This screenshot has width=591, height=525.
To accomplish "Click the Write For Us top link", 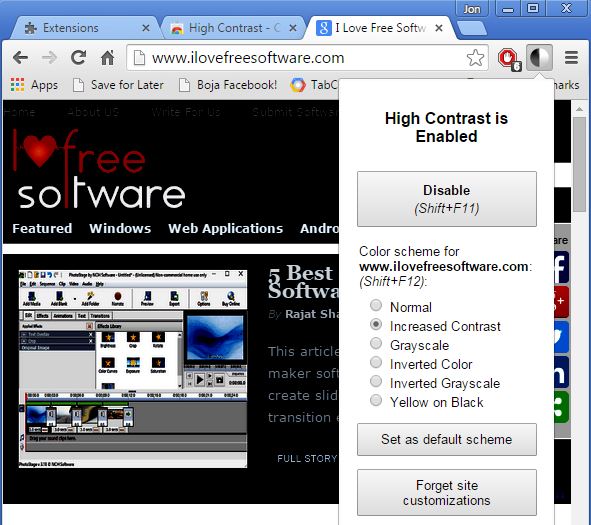I will 186,112.
